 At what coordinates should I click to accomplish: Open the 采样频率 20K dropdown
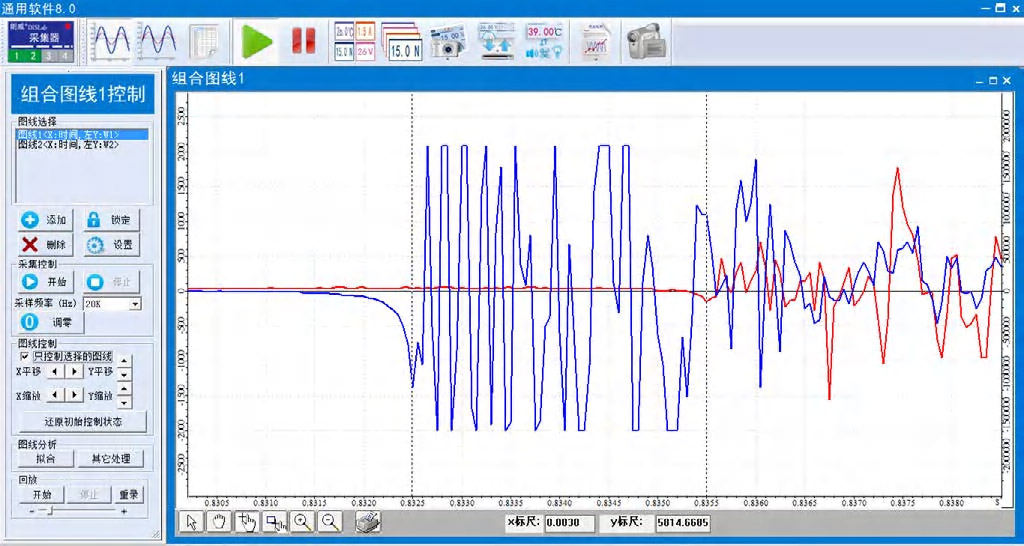click(135, 303)
